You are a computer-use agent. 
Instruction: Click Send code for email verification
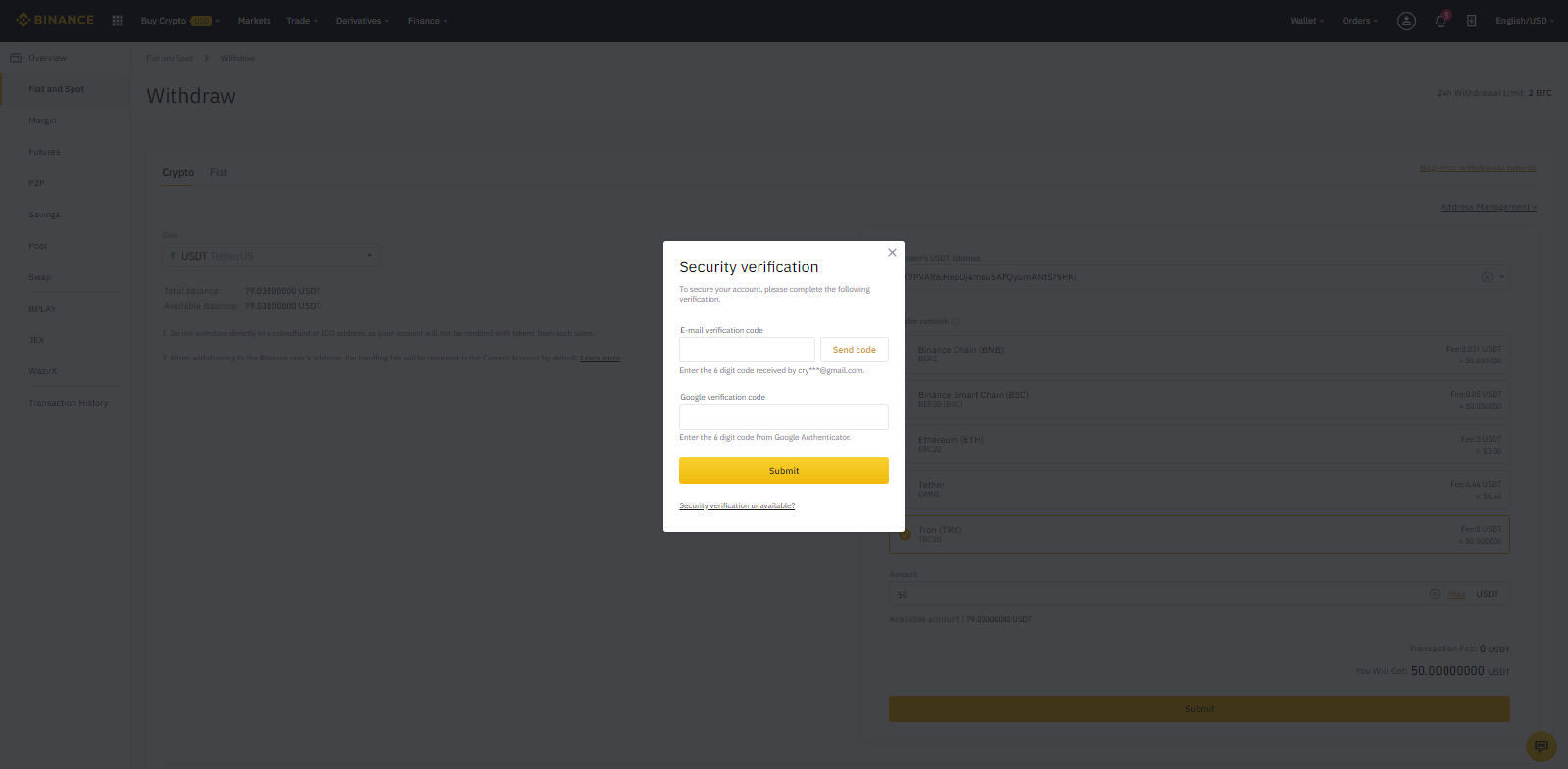click(855, 350)
